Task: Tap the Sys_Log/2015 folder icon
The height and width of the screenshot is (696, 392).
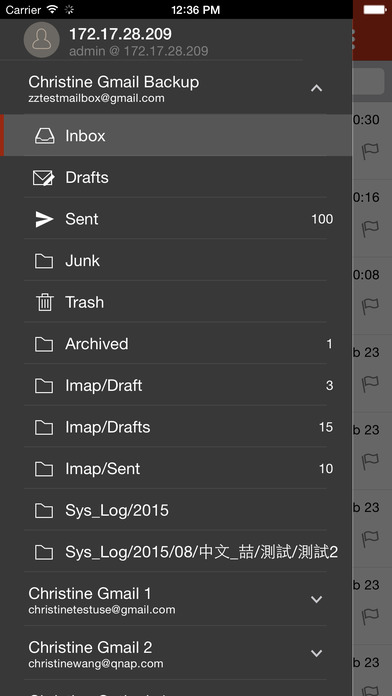Action: [44, 511]
